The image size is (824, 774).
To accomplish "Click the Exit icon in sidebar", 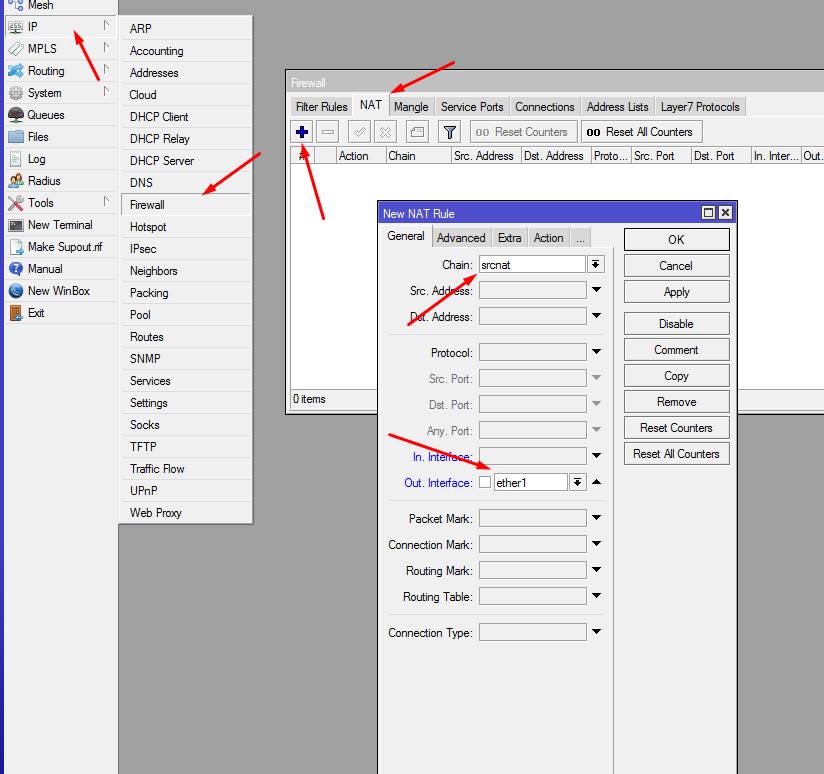I will [x=16, y=313].
